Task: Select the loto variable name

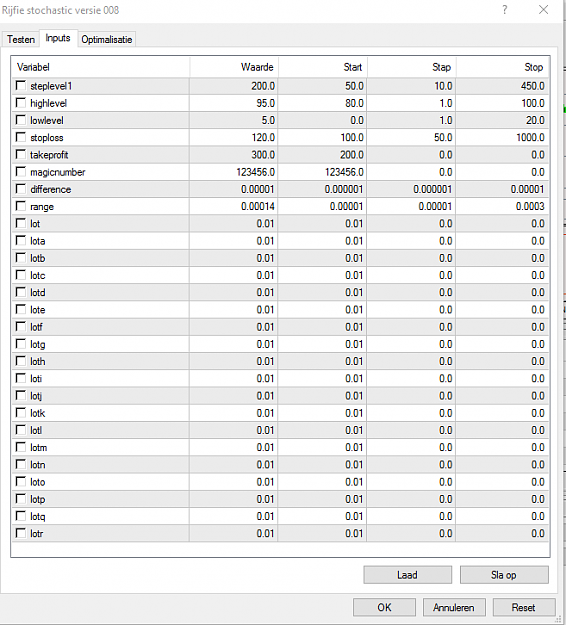Action: click(x=37, y=482)
